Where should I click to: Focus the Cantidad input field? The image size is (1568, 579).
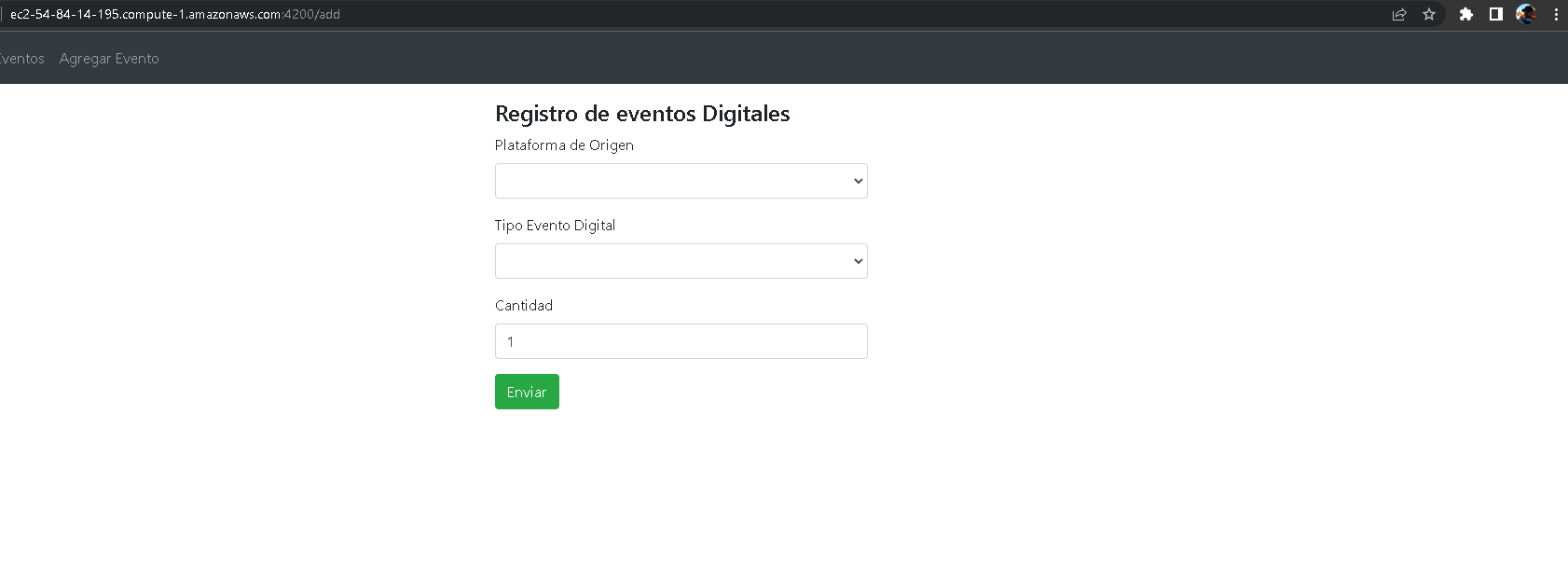(x=681, y=341)
